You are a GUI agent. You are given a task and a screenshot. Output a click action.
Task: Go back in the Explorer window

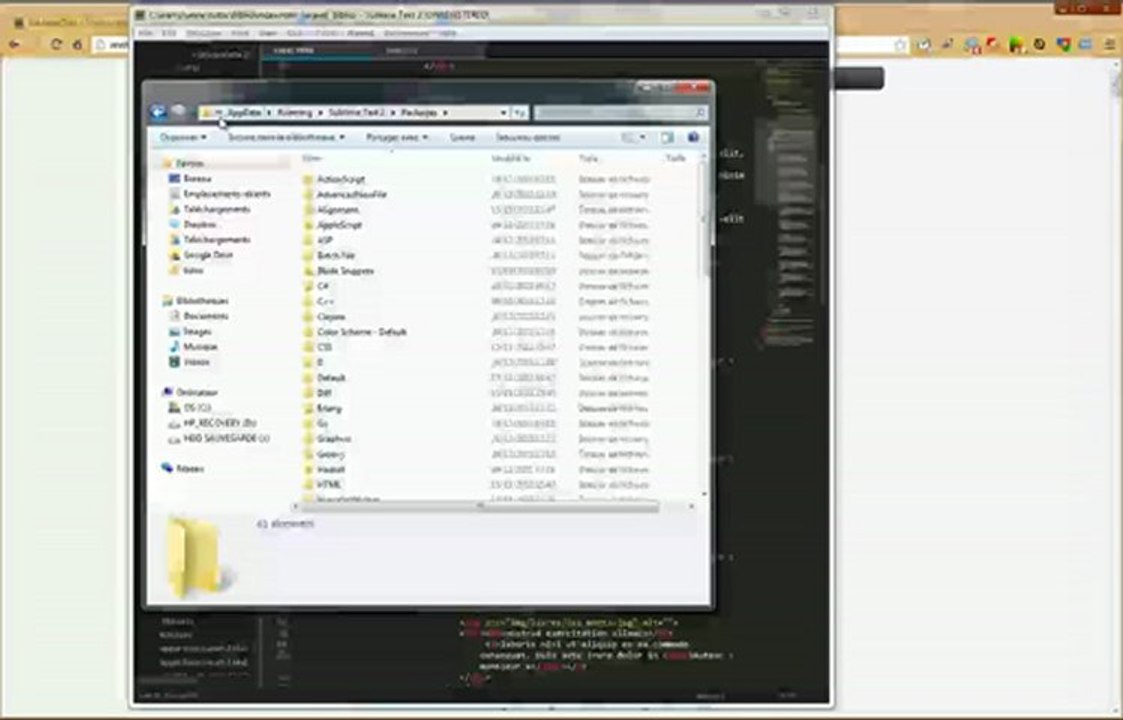click(x=158, y=112)
